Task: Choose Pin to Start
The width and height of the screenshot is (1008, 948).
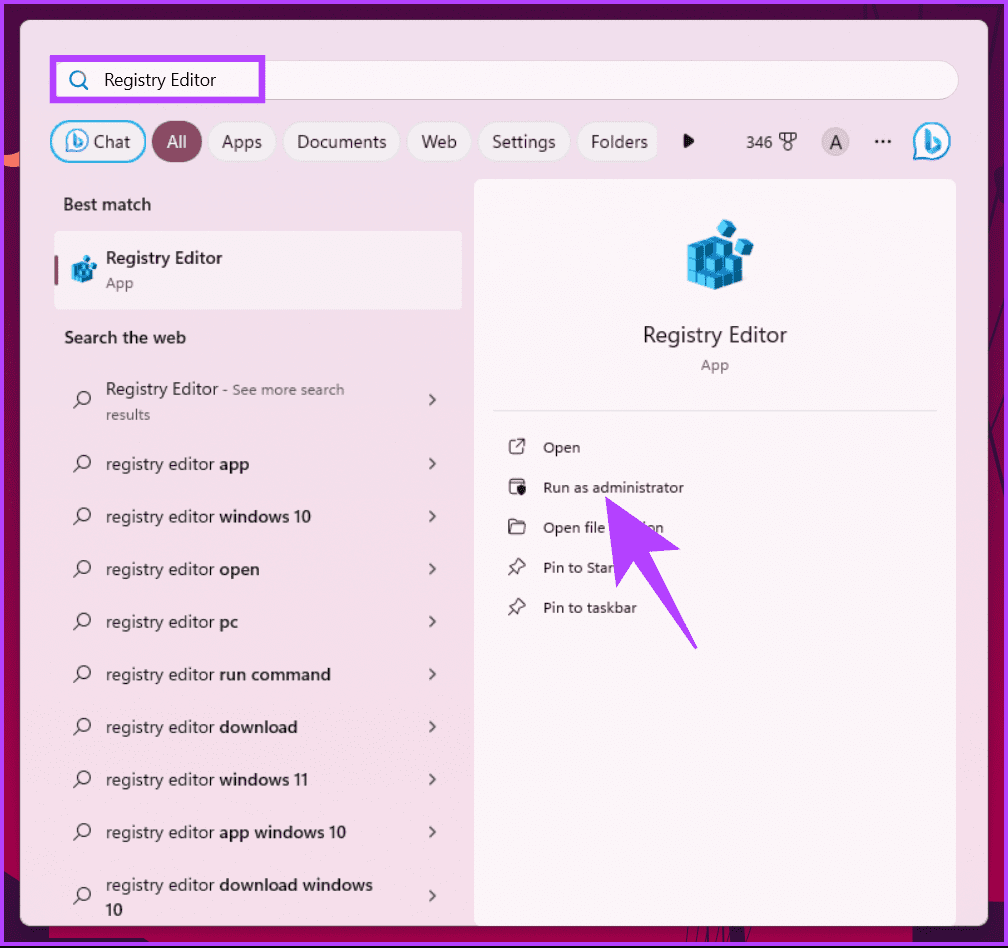Action: [x=580, y=568]
